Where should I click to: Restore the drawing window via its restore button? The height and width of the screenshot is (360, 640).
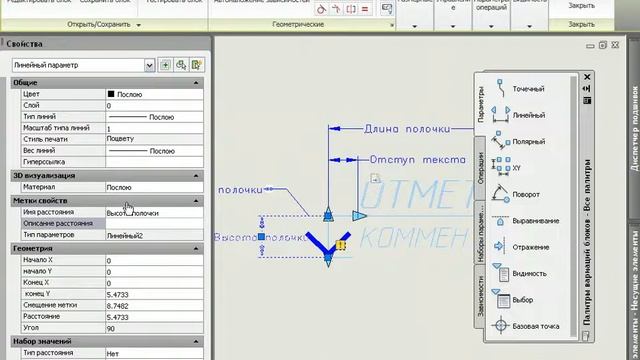point(603,45)
